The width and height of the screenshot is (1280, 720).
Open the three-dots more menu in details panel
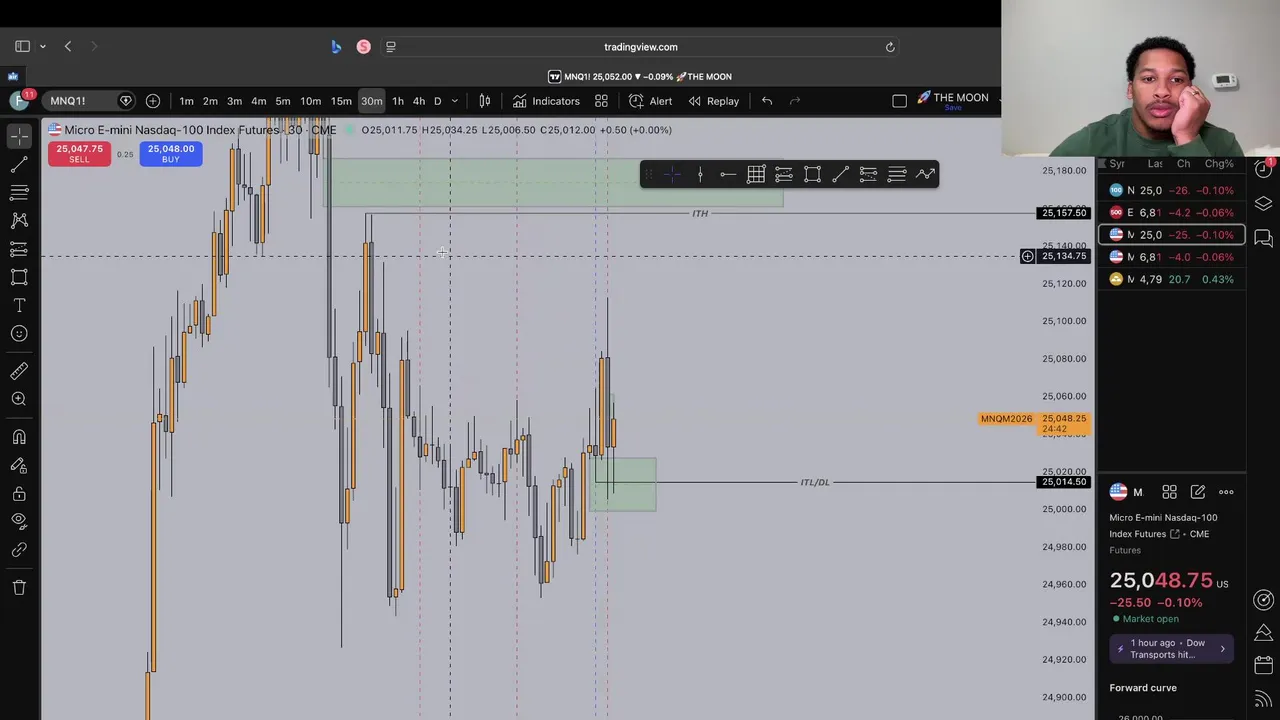pos(1226,492)
